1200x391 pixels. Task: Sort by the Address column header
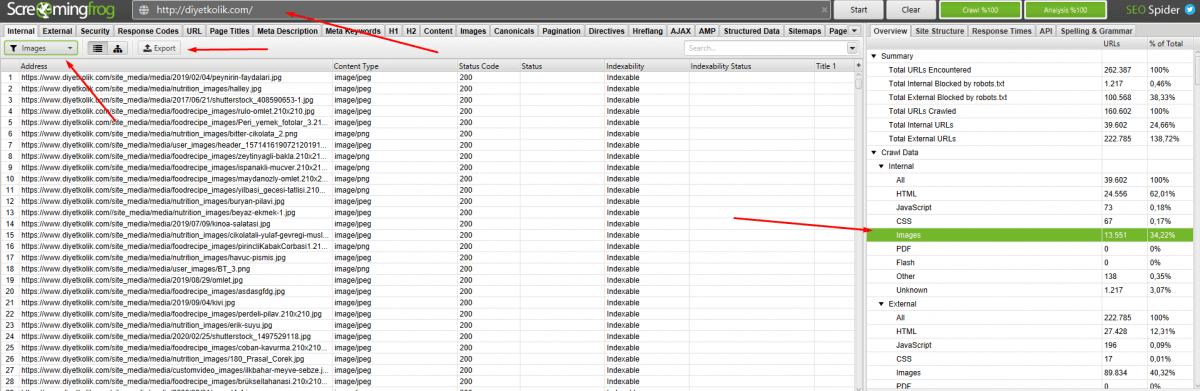(175, 66)
